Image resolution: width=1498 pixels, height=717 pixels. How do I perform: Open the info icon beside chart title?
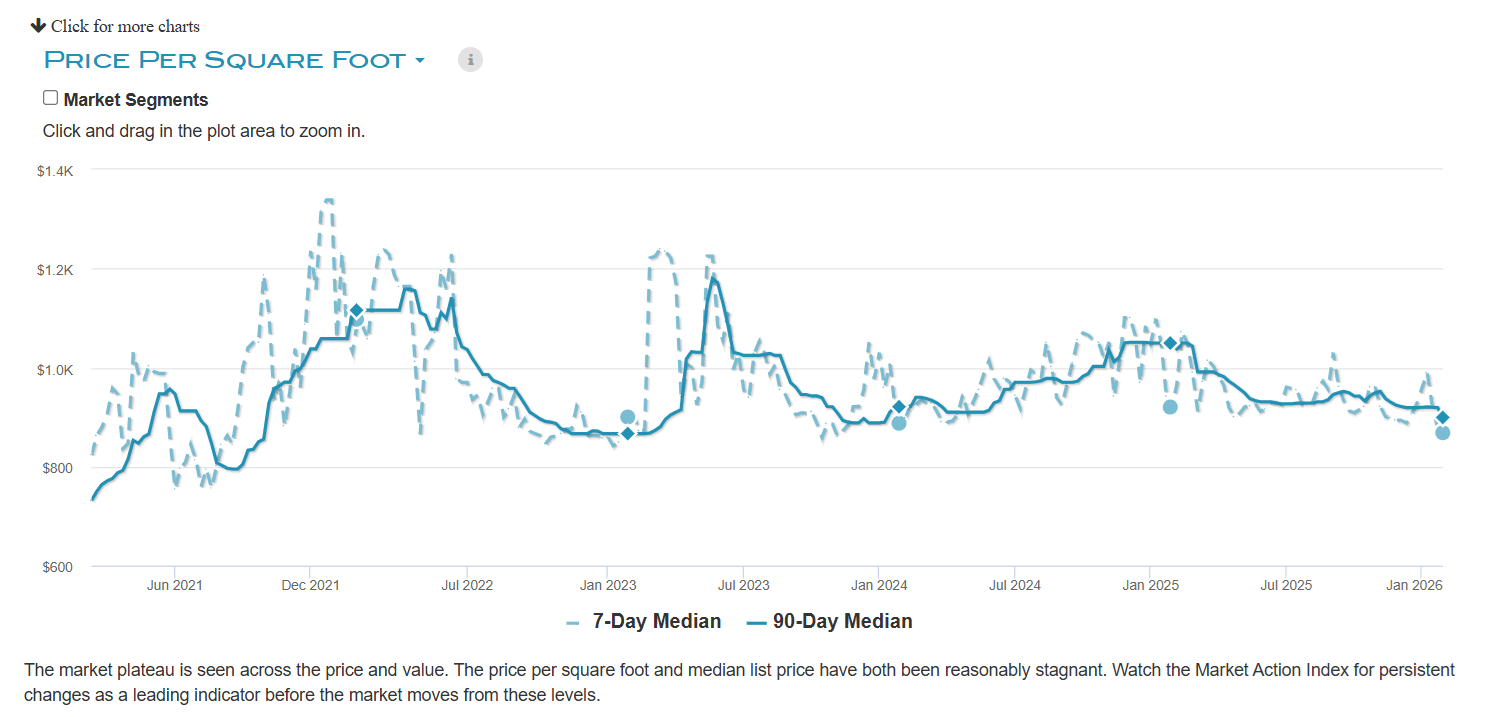point(470,60)
